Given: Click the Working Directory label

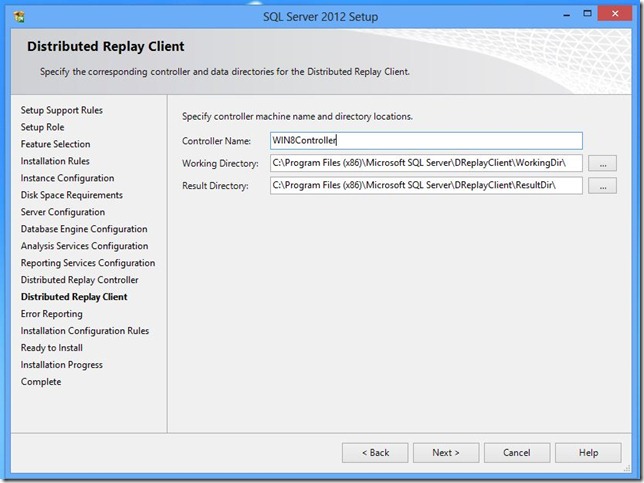Looking at the screenshot, I should 220,163.
